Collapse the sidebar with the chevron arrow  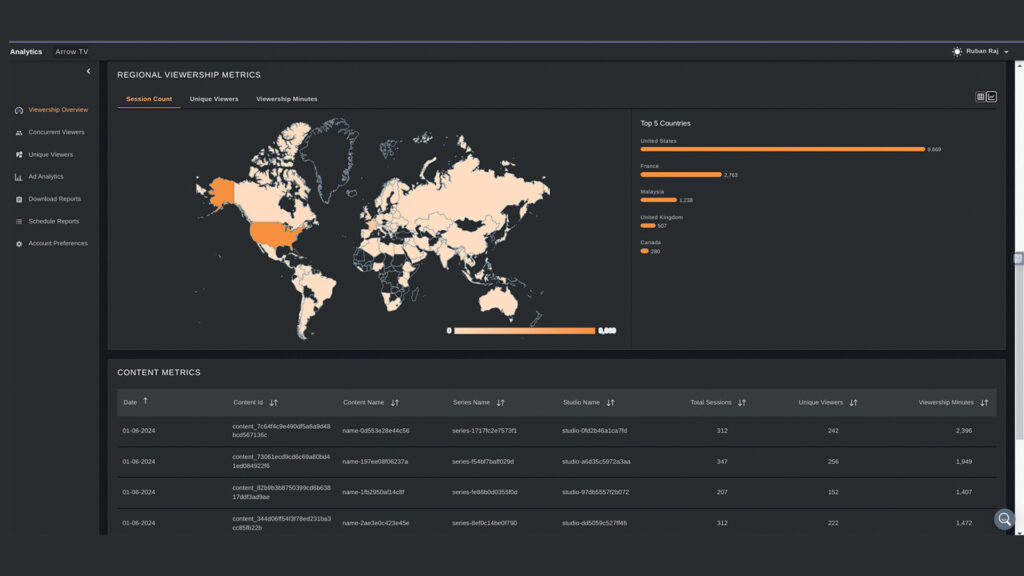tap(88, 71)
